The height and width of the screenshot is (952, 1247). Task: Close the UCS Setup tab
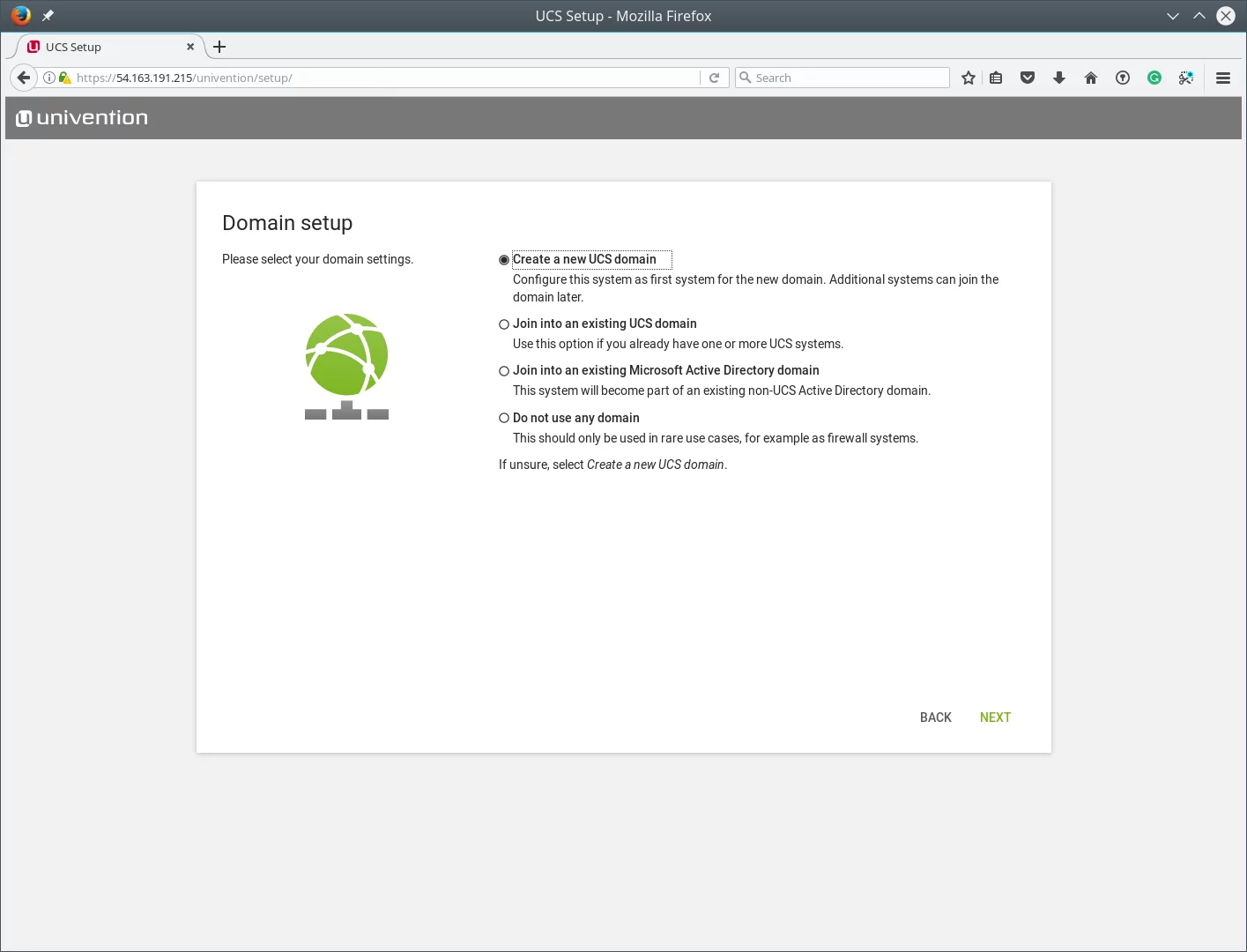[190, 47]
